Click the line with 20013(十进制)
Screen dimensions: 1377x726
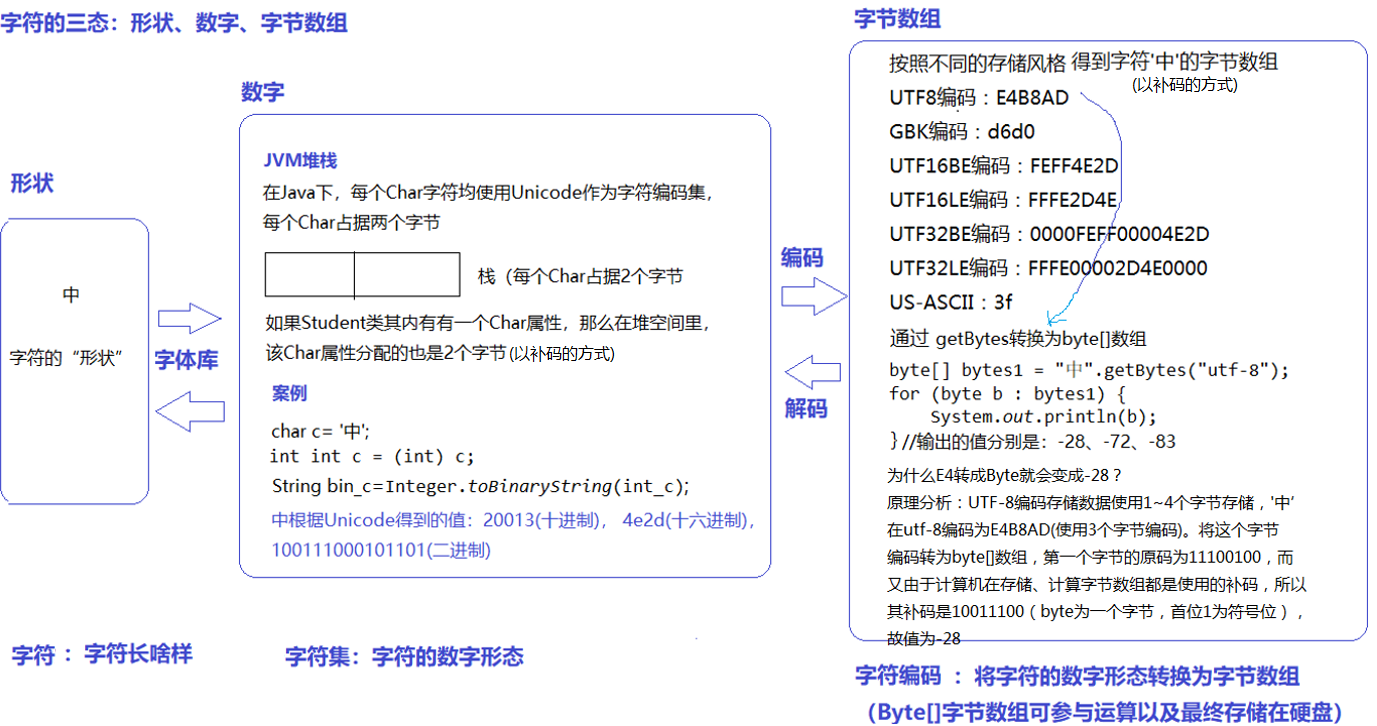[514, 520]
